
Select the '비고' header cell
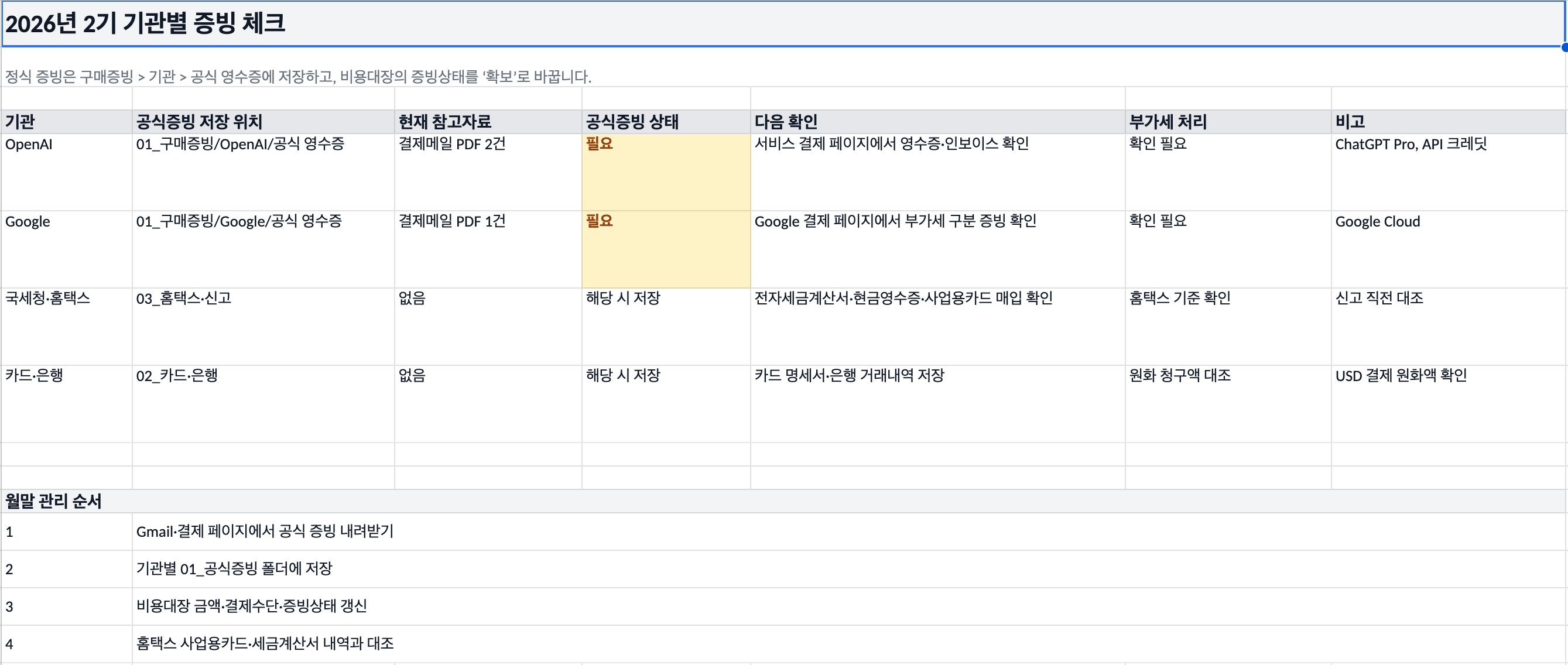click(x=1448, y=122)
